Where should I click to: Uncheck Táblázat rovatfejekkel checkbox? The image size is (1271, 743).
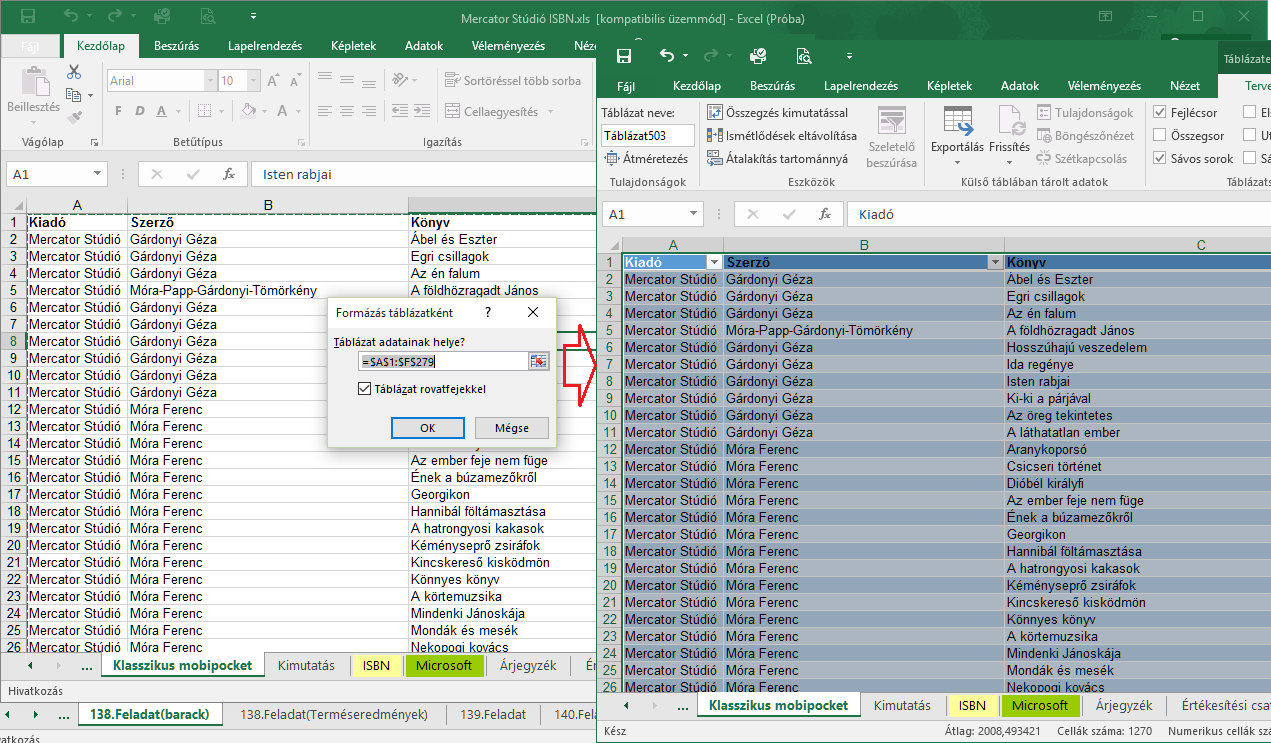(364, 389)
